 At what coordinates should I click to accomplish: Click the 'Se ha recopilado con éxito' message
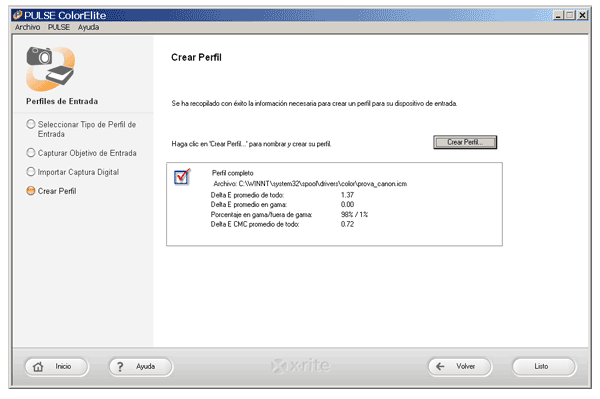click(x=314, y=103)
